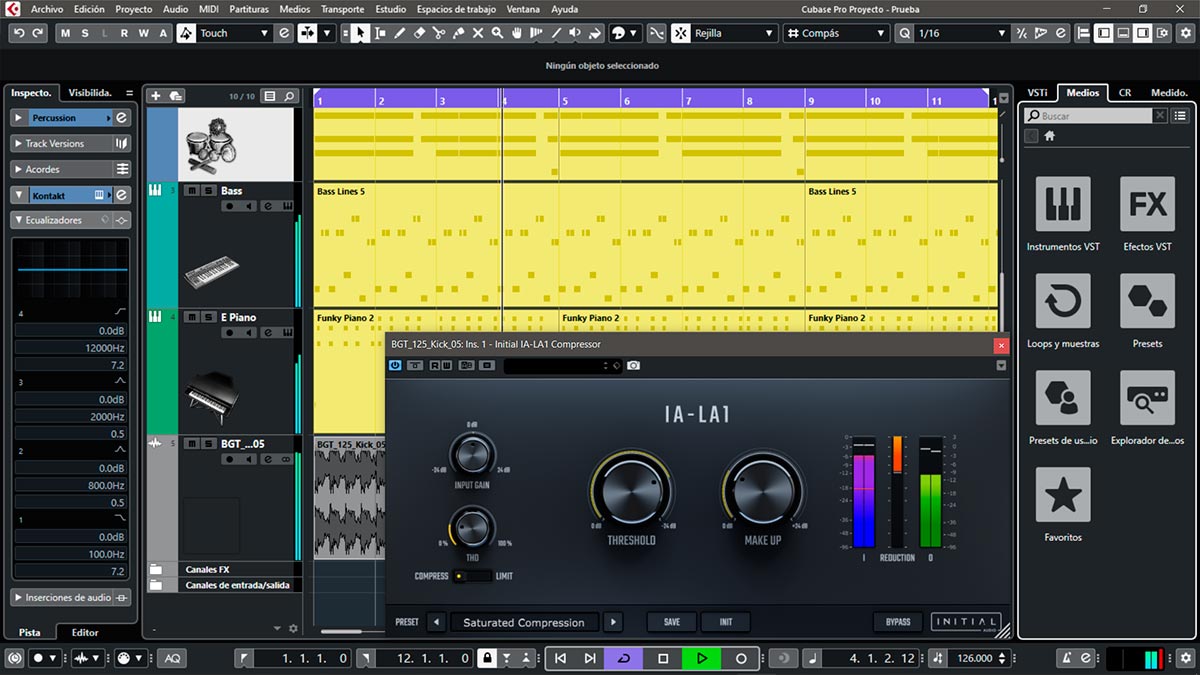Toggle locators lock padlock button
Viewport: 1200px width, 675px height.
coord(487,658)
